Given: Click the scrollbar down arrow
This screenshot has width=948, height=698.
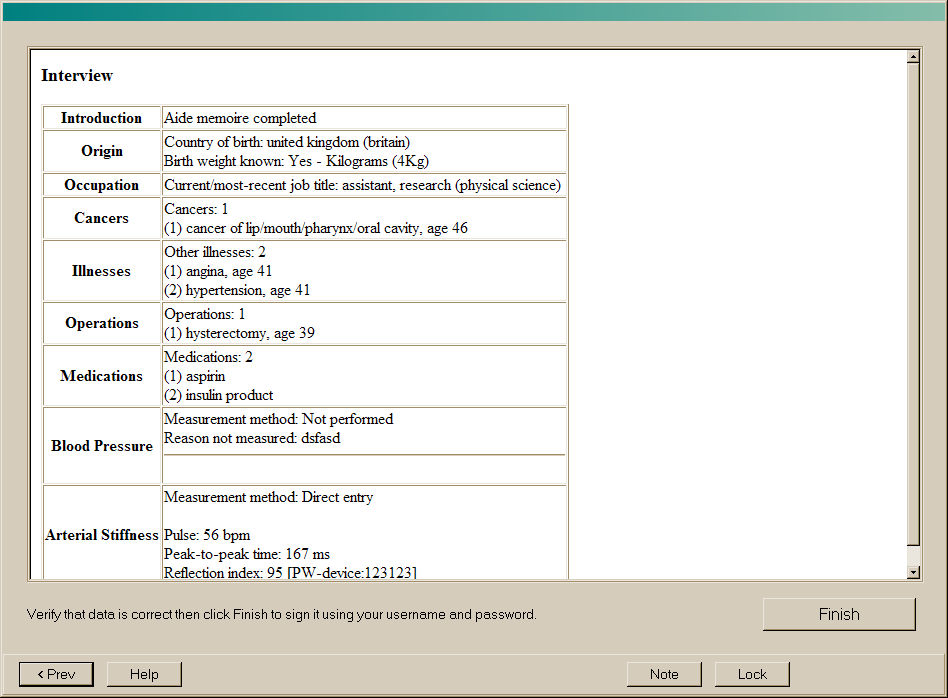Looking at the screenshot, I should pyautogui.click(x=913, y=572).
